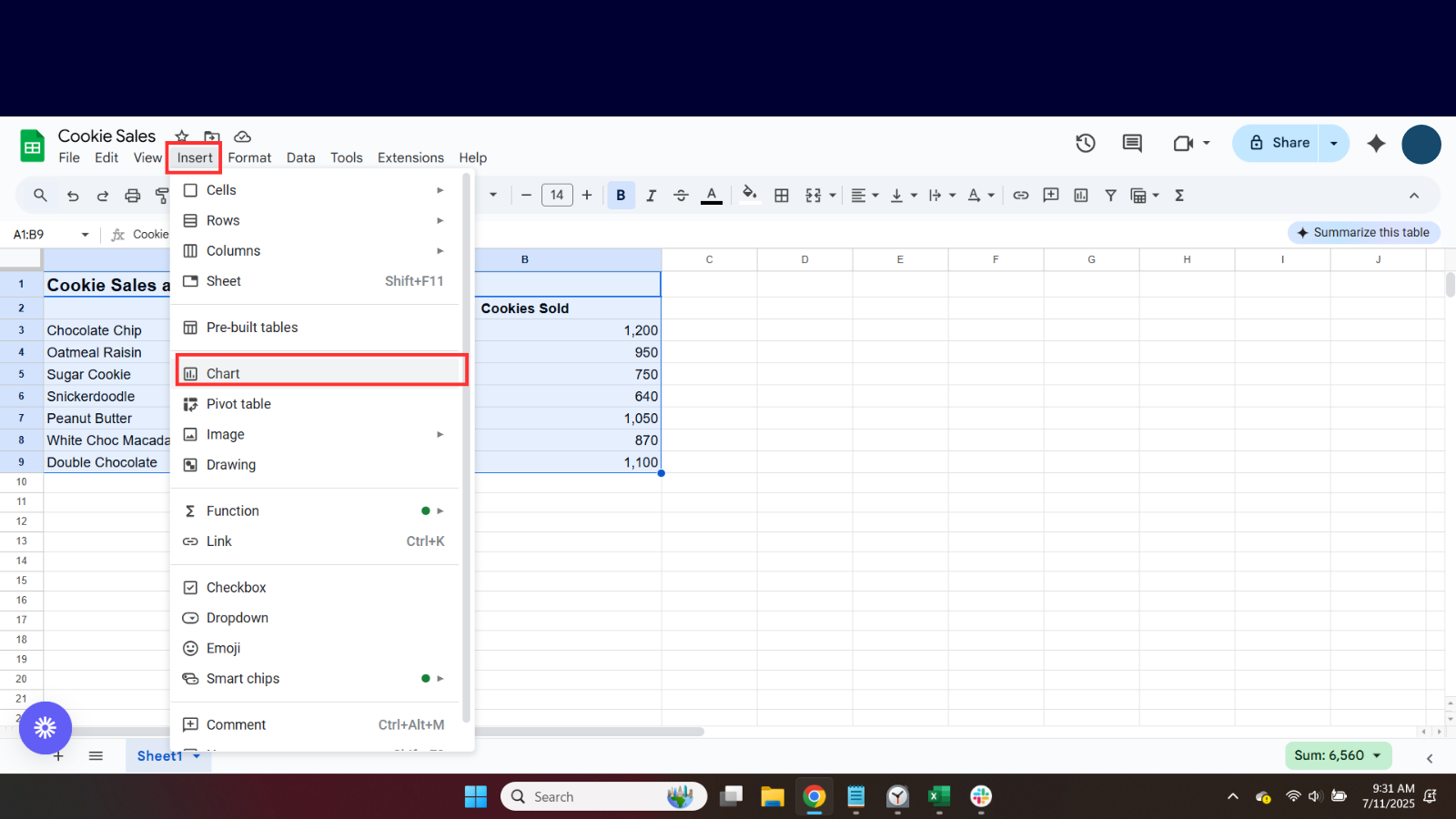Open the name box dropdown arrow
Viewport: 1456px width, 819px height.
click(x=86, y=235)
